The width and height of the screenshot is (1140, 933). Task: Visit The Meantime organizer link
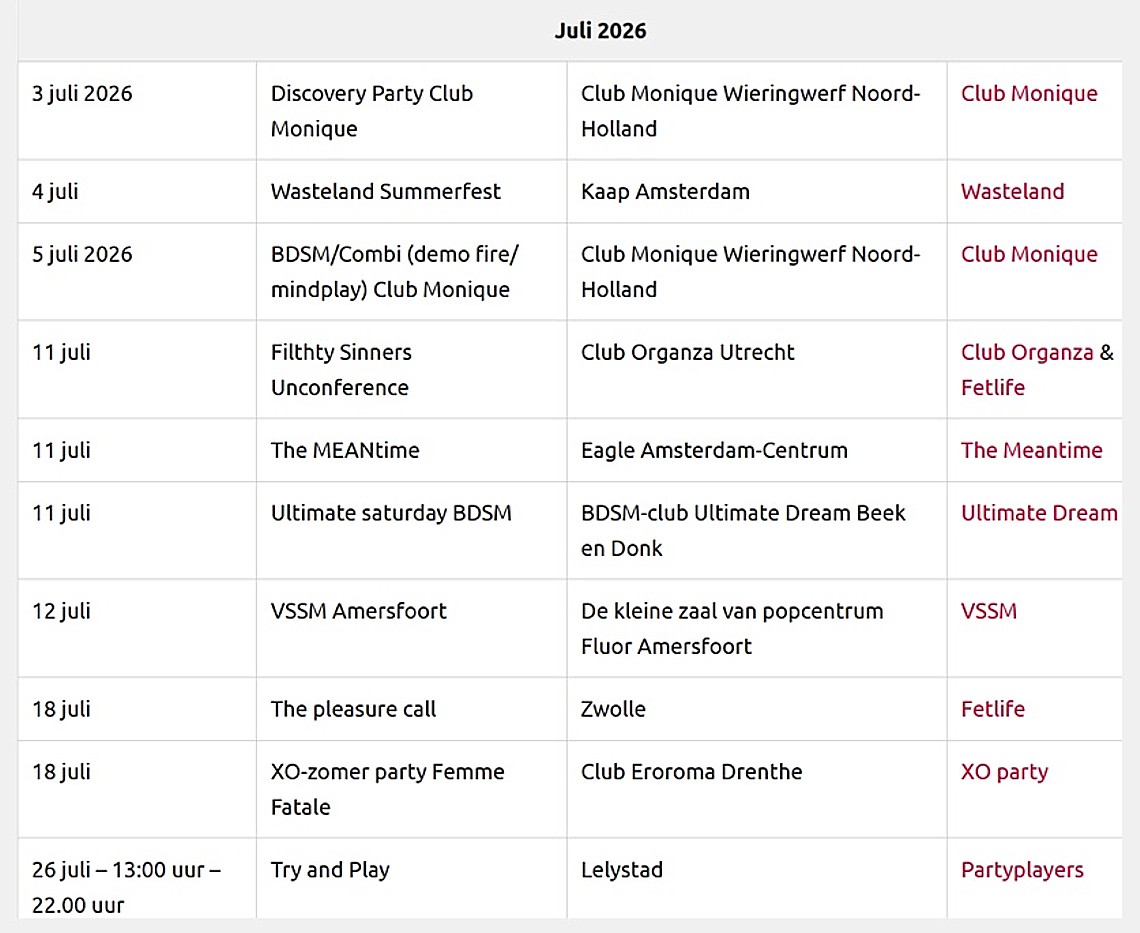pos(1031,450)
